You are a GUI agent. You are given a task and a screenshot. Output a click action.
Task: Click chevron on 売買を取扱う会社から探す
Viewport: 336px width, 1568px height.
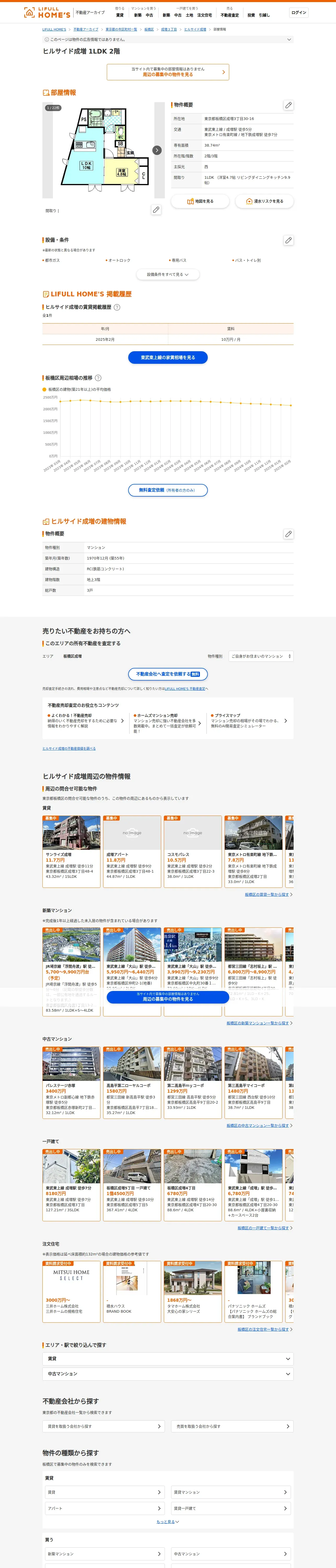[x=288, y=1426]
